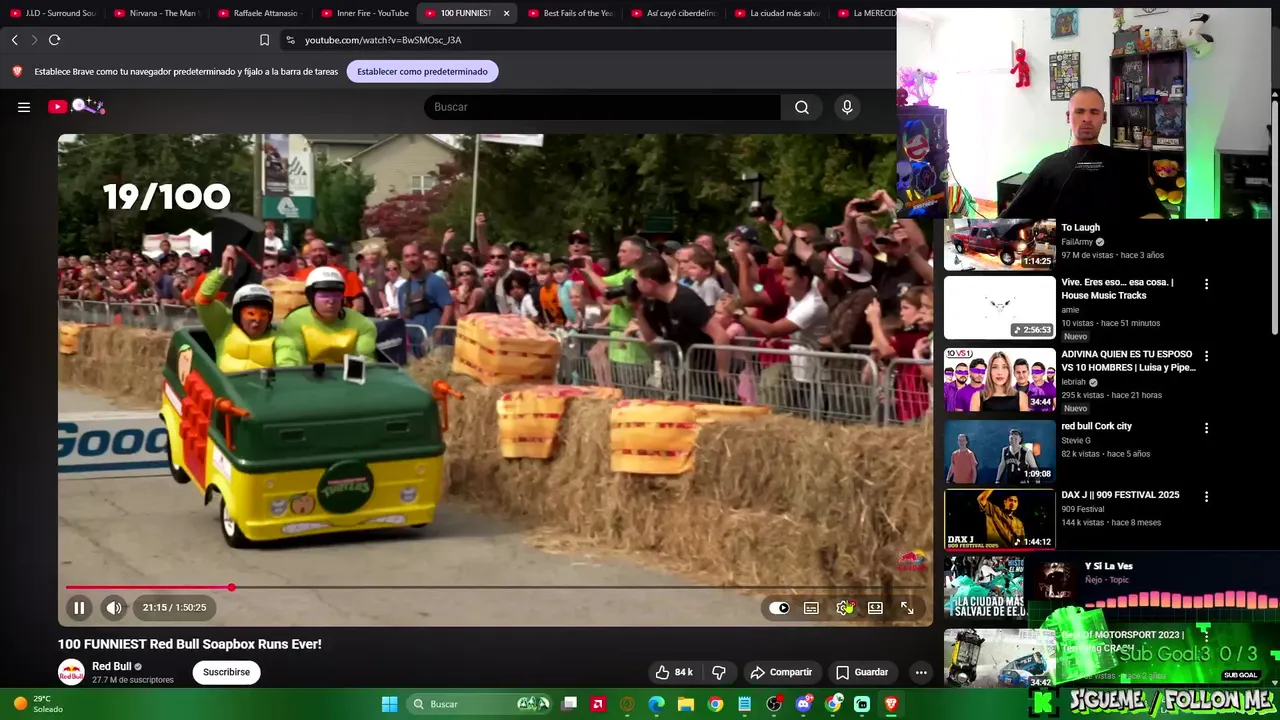Viewport: 1280px width, 720px height.
Task: Go forward in browser history
Action: point(34,40)
